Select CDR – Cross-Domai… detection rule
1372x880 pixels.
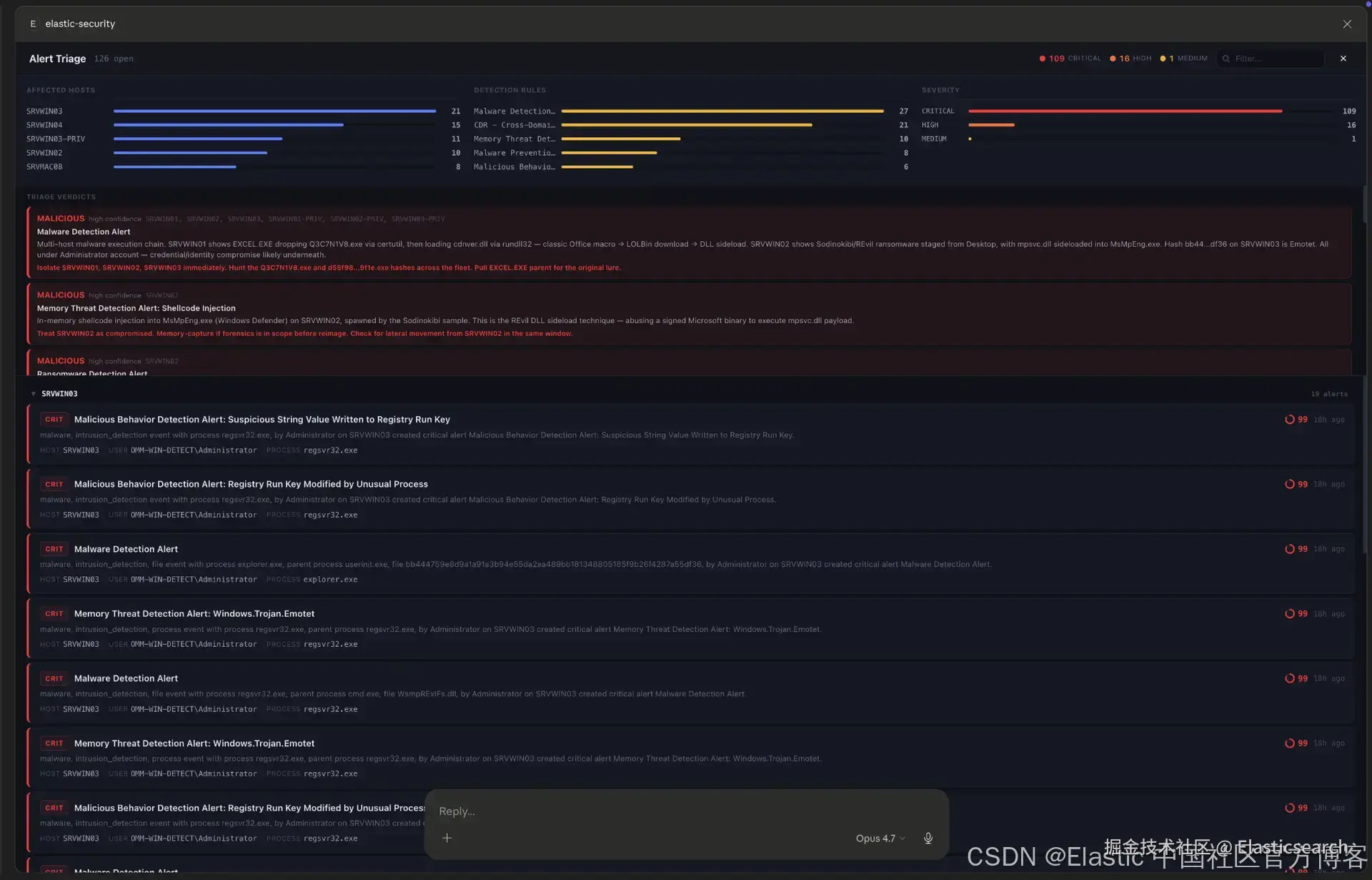514,125
